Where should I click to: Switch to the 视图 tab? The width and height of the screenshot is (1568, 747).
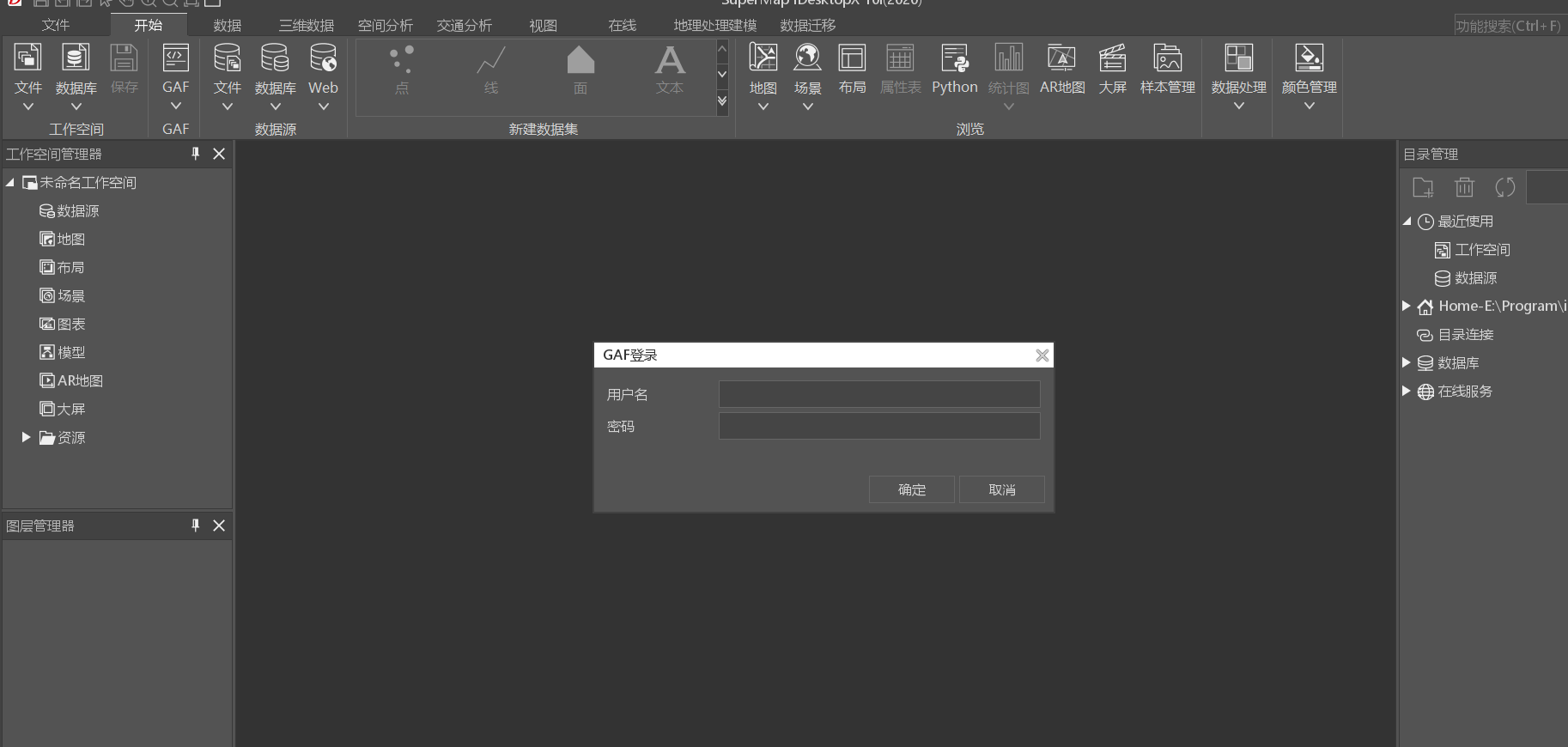(x=544, y=25)
